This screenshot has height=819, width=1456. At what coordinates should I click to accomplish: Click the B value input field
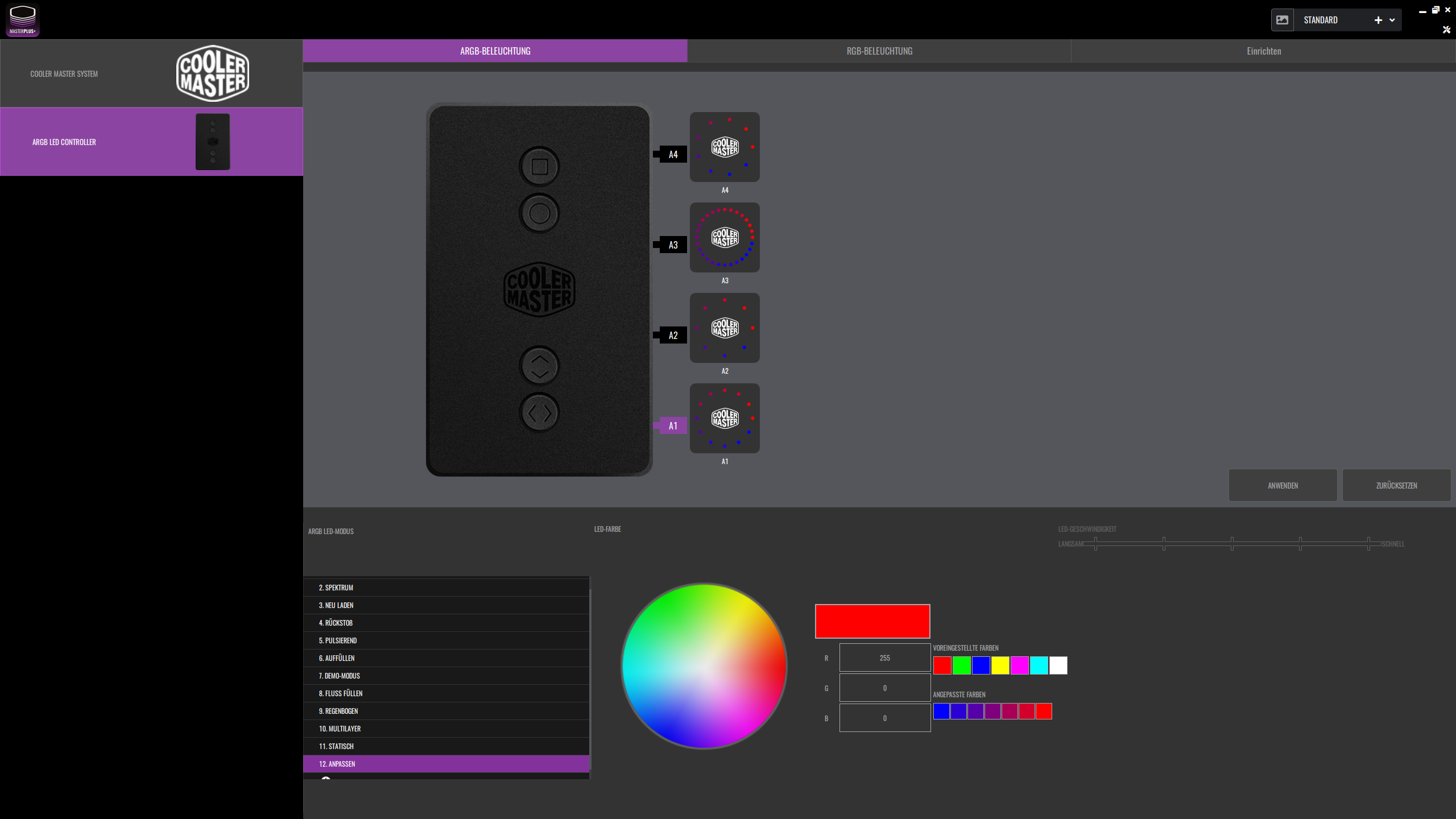885,718
